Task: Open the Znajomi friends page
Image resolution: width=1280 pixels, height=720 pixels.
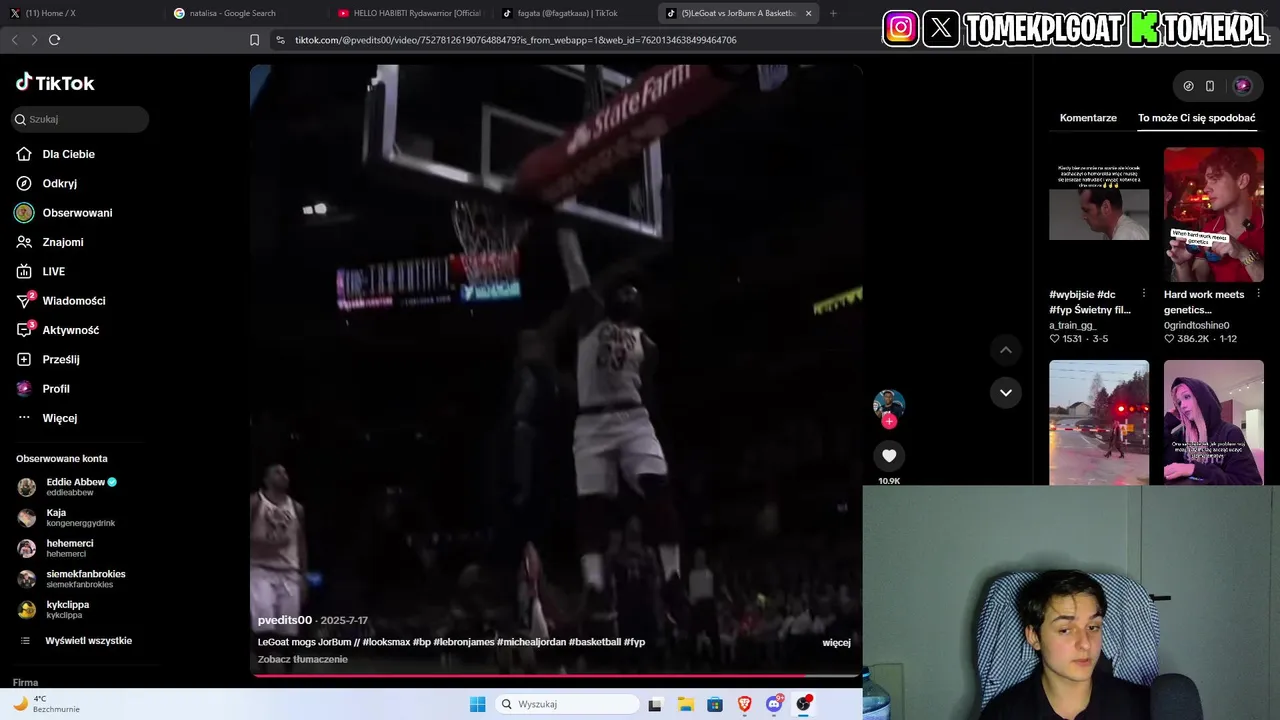Action: (50, 242)
